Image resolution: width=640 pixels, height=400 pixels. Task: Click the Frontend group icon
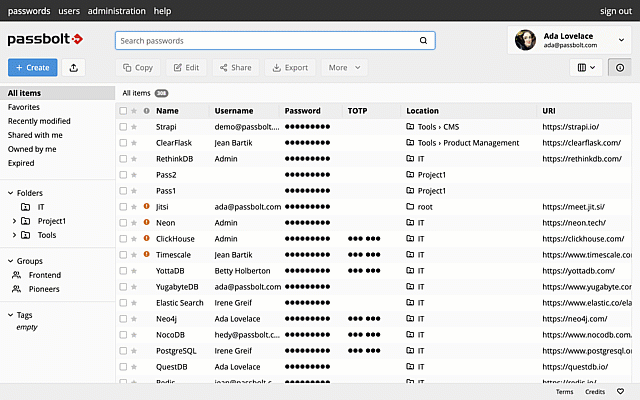pyautogui.click(x=16, y=275)
